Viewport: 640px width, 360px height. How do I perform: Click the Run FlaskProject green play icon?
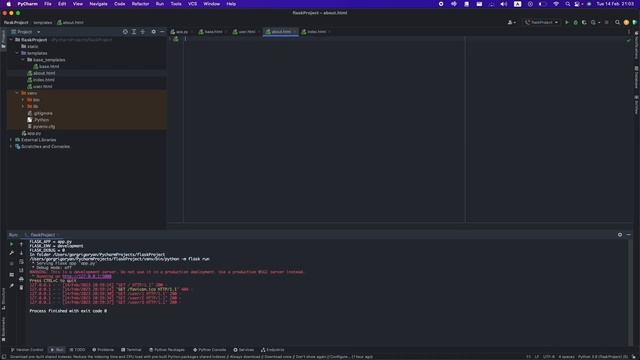[x=567, y=22]
